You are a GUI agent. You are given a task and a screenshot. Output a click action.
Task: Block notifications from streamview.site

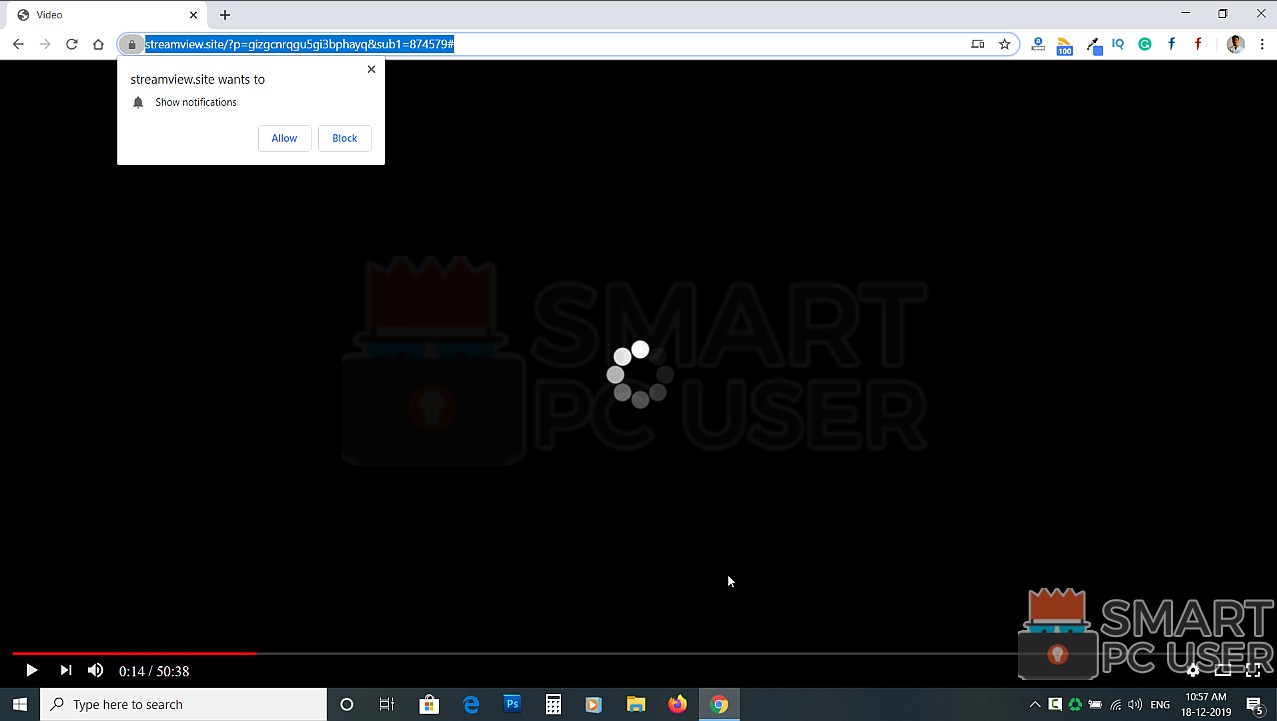coord(344,138)
